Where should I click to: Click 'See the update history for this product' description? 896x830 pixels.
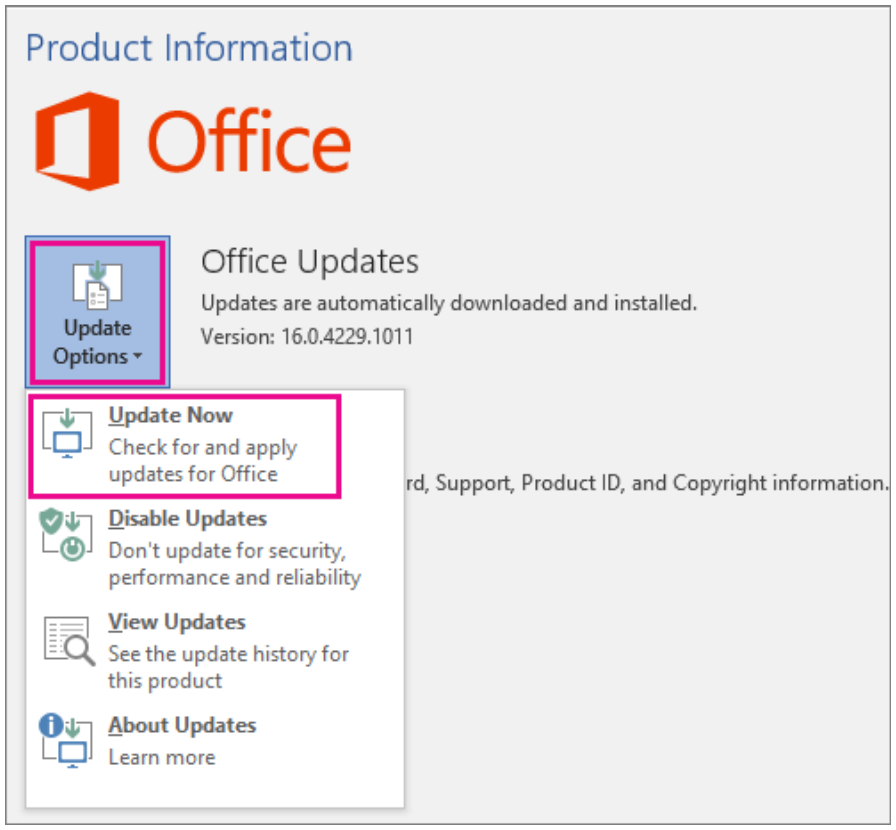click(229, 667)
